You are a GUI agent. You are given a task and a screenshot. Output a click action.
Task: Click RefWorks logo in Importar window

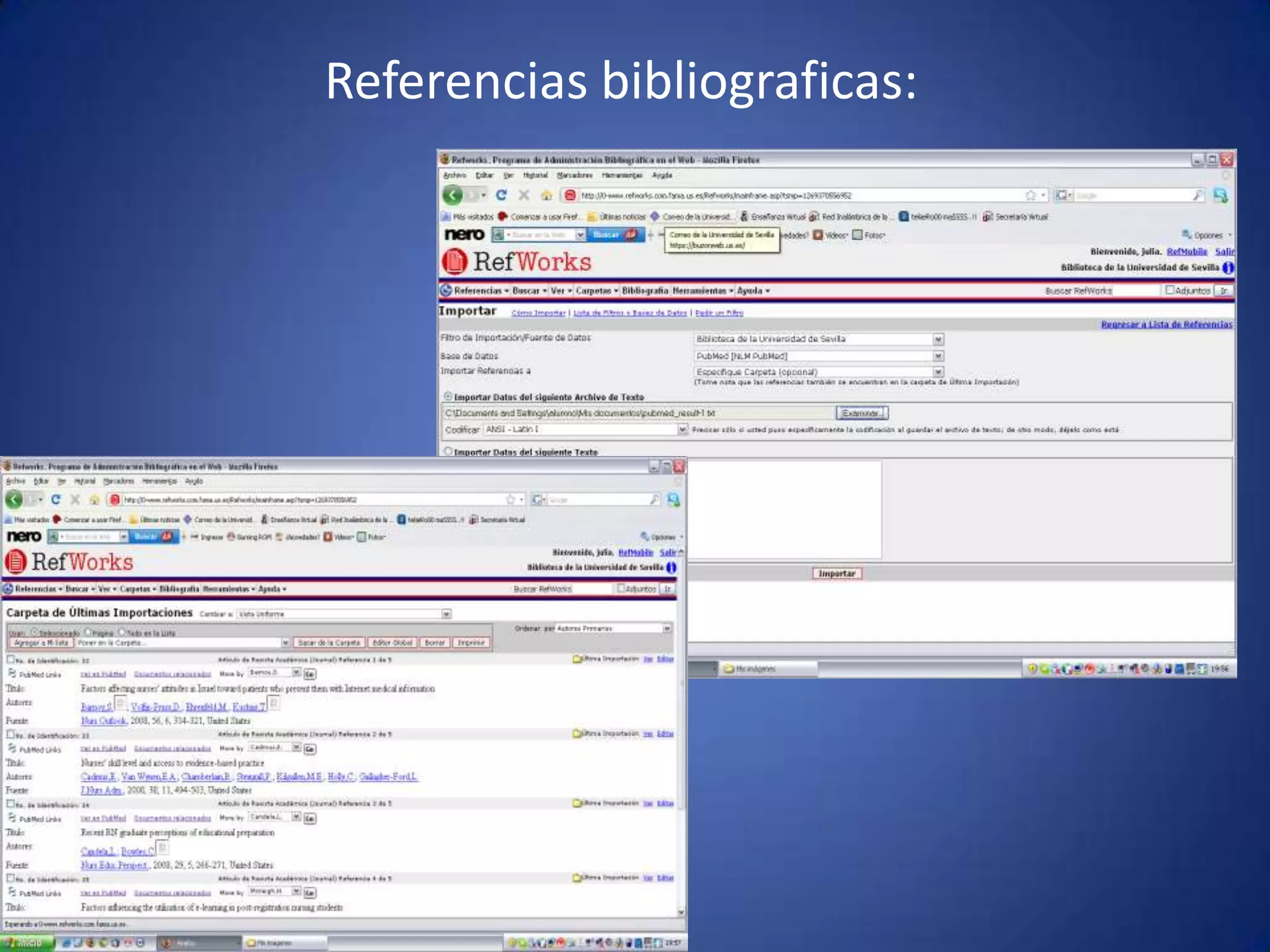(517, 262)
